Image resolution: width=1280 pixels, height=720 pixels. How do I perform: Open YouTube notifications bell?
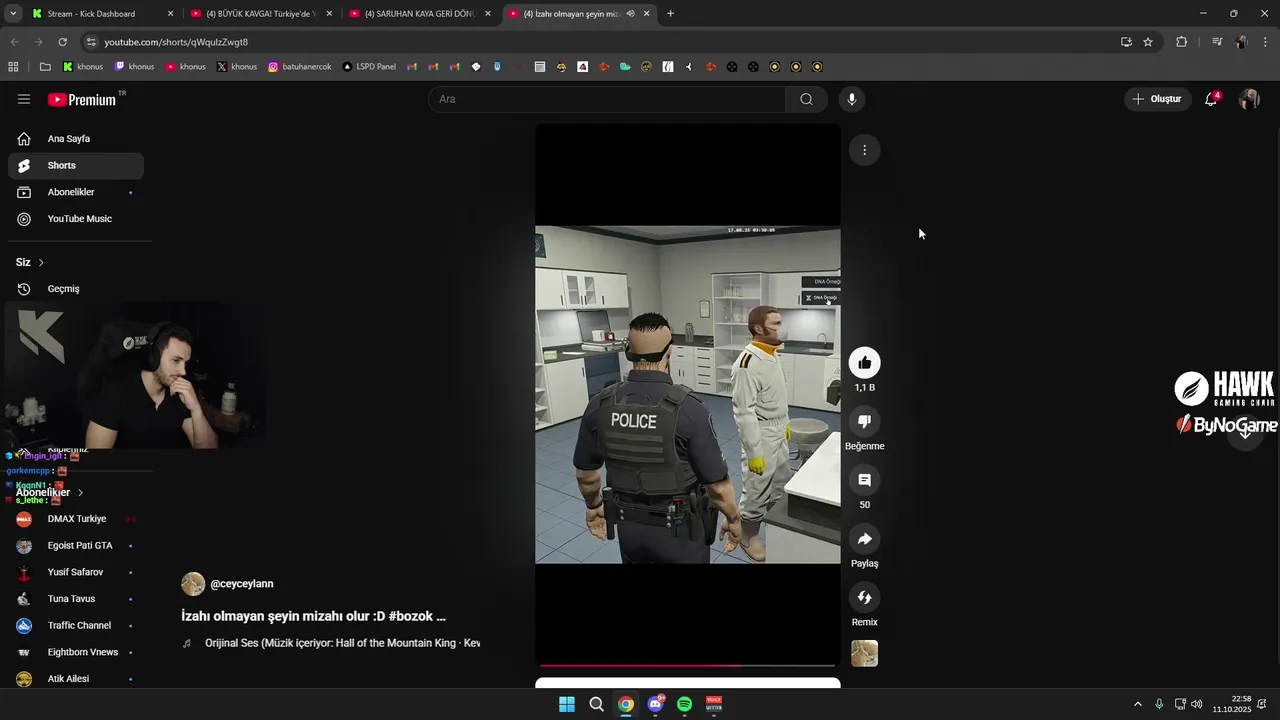point(1211,99)
